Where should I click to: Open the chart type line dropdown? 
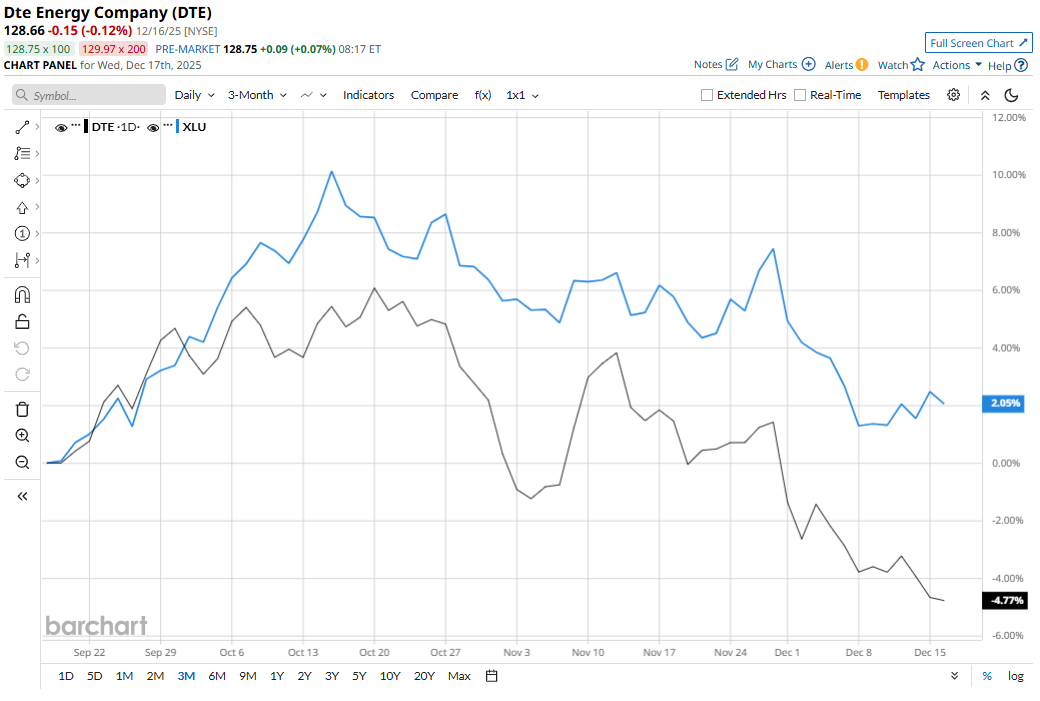(x=313, y=95)
